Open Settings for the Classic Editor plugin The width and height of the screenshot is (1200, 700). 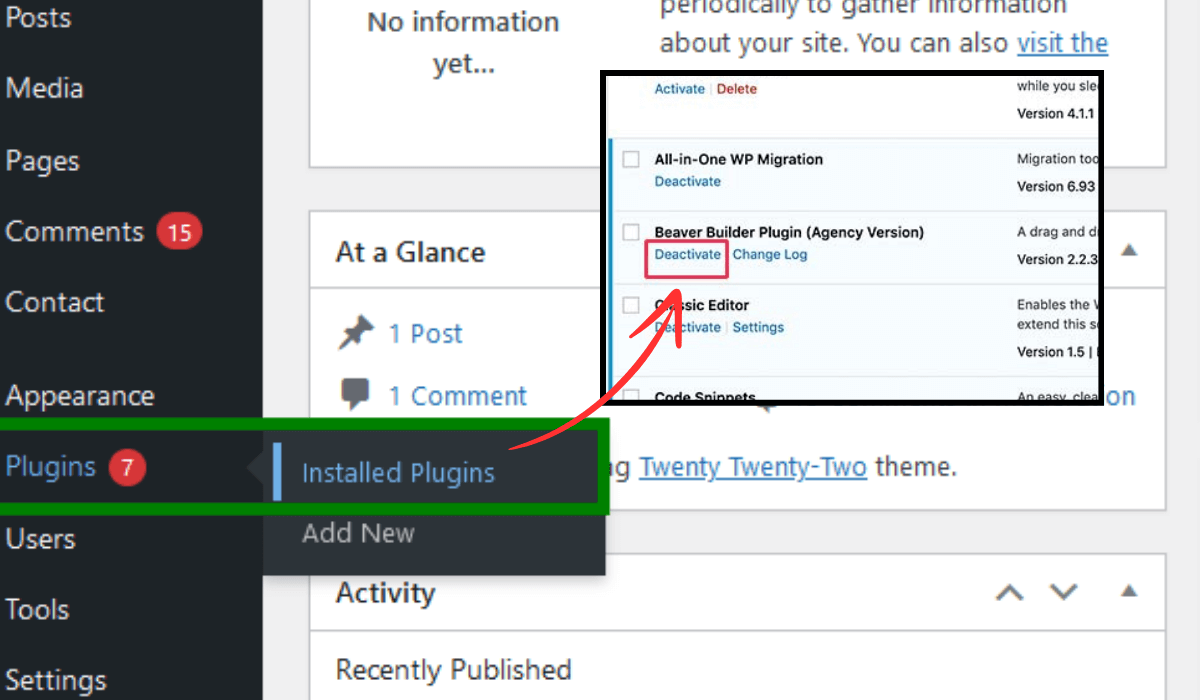click(758, 327)
